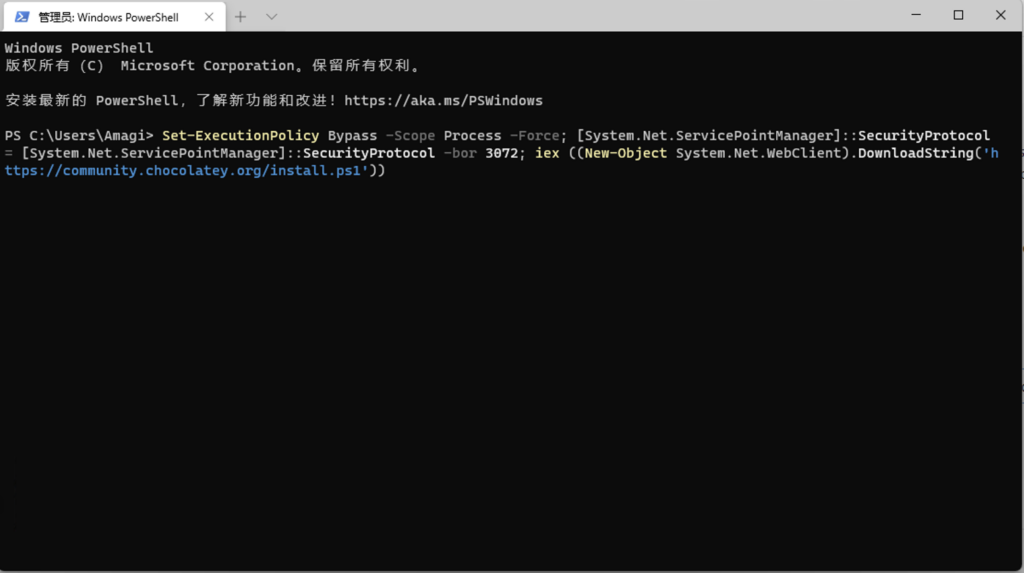The image size is (1024, 573).
Task: Click the New-Object cmdlet text
Action: point(626,153)
